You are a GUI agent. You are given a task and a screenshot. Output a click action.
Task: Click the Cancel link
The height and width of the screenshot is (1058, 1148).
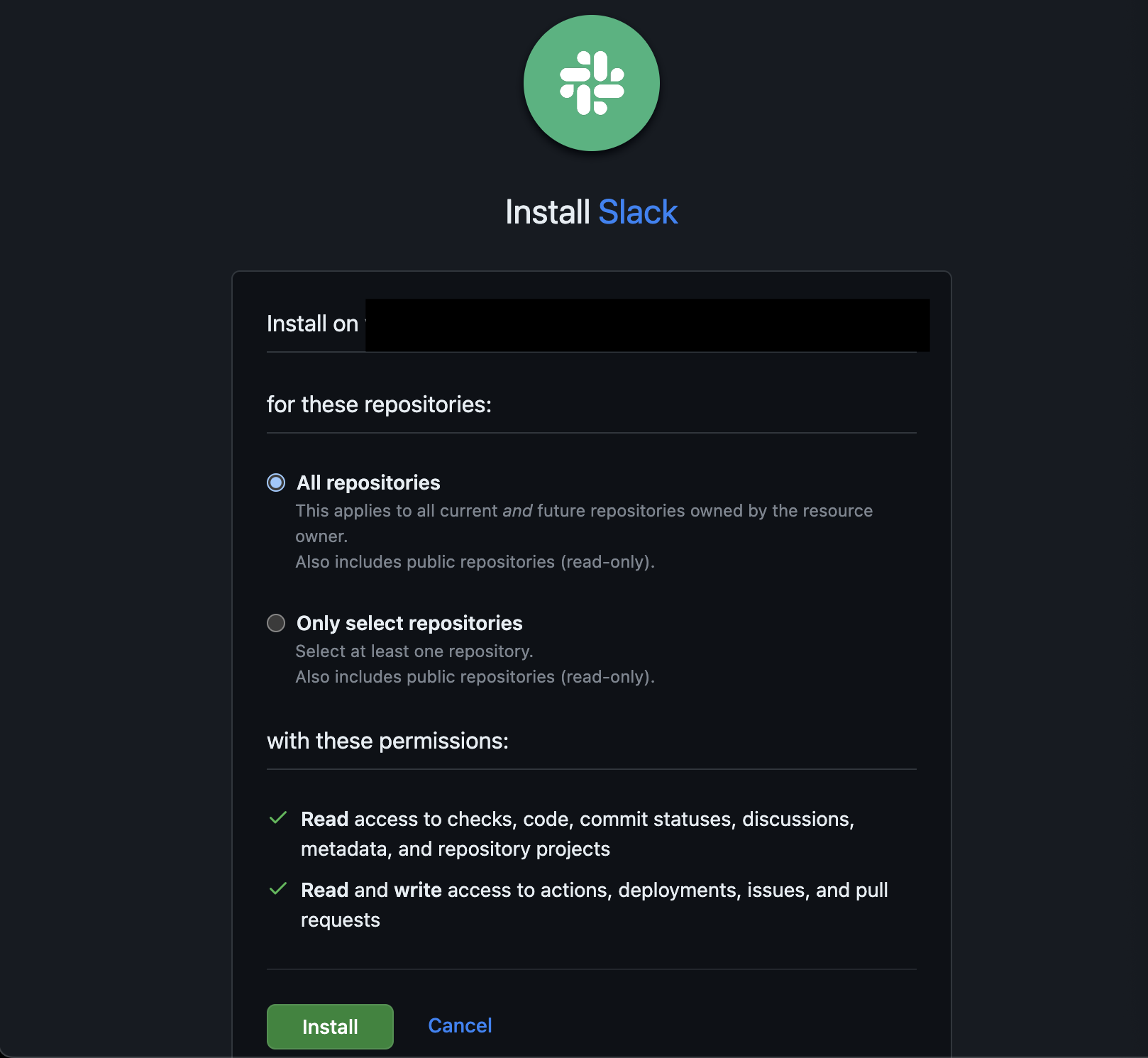tap(459, 1025)
